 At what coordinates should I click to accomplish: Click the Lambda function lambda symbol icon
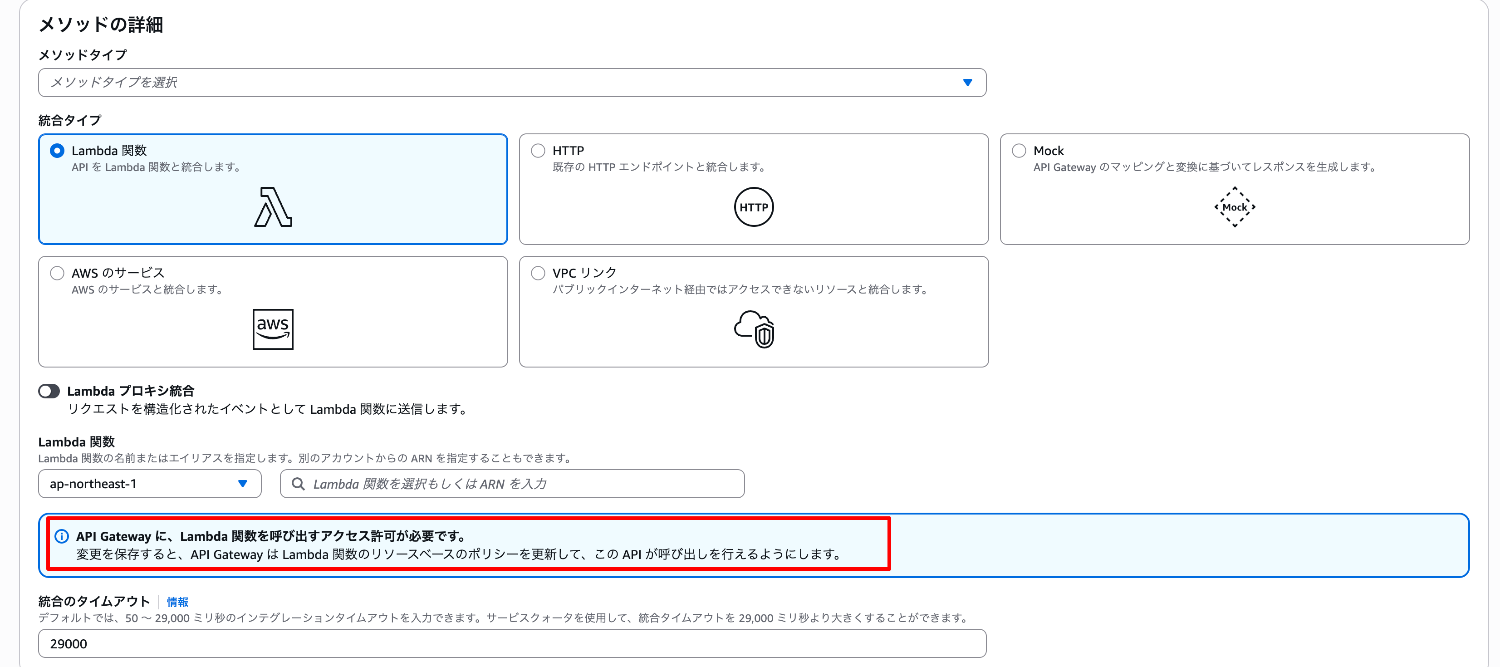point(273,207)
